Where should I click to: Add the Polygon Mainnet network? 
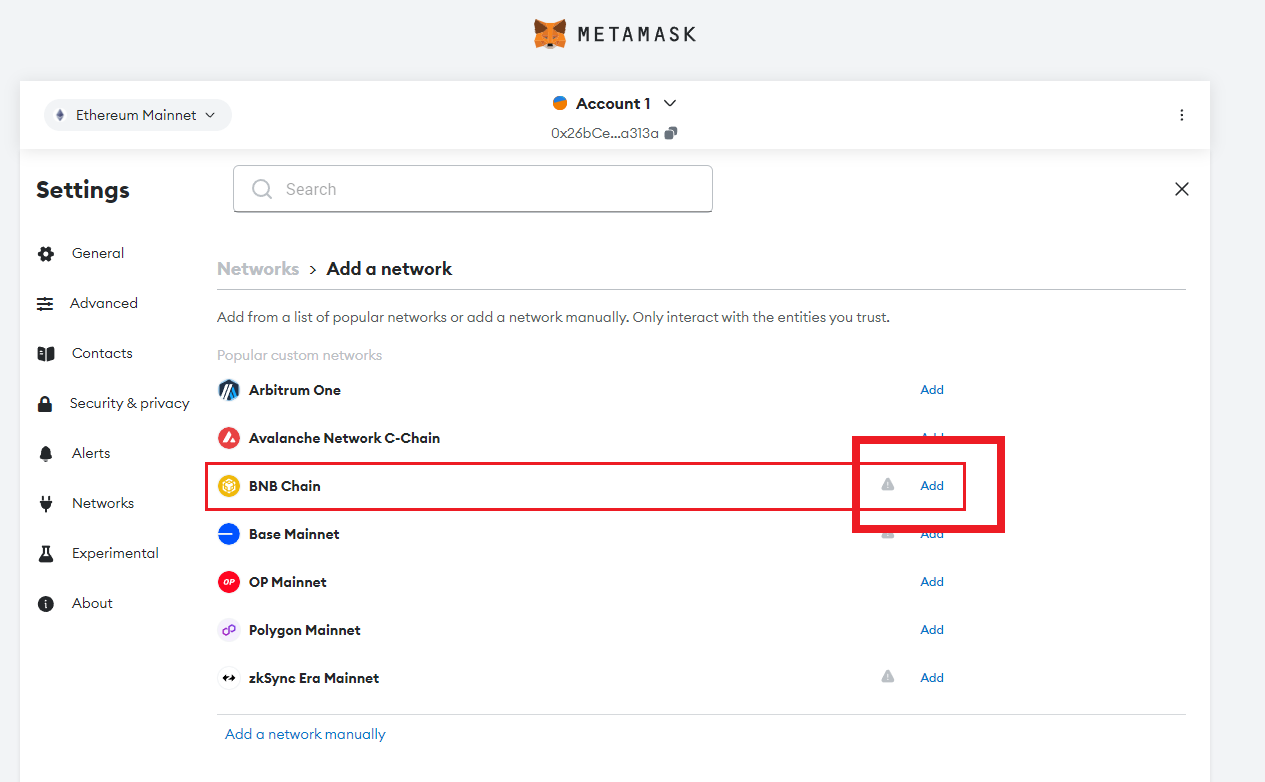point(932,630)
